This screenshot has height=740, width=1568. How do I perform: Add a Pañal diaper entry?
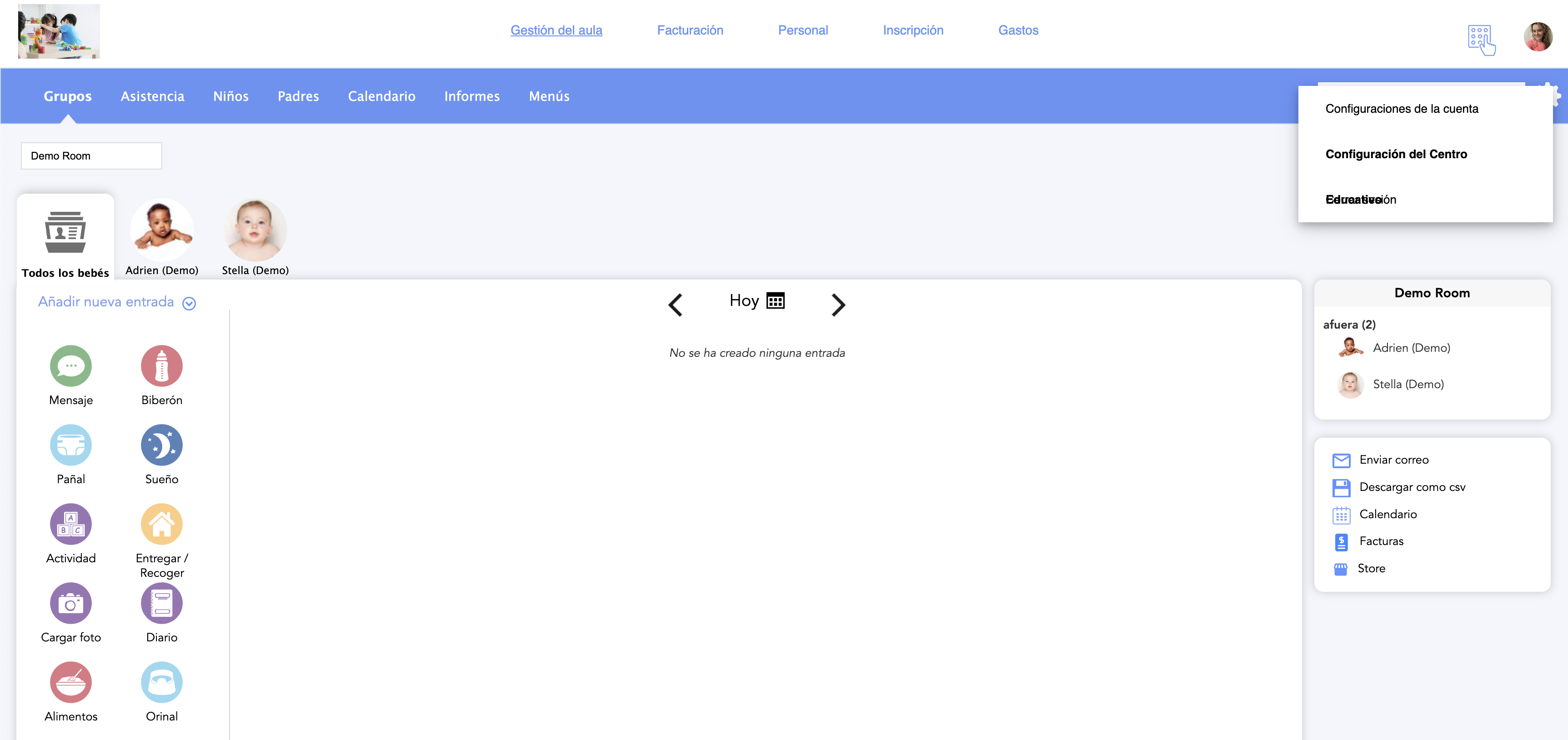pyautogui.click(x=70, y=445)
